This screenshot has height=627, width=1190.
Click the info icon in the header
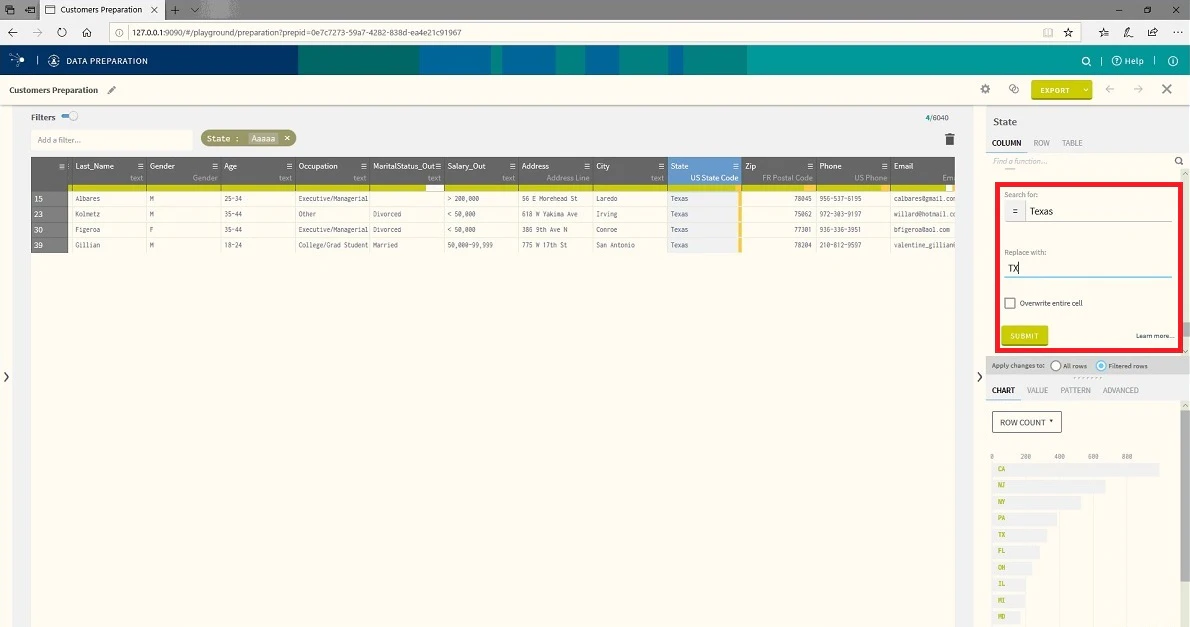1173,61
